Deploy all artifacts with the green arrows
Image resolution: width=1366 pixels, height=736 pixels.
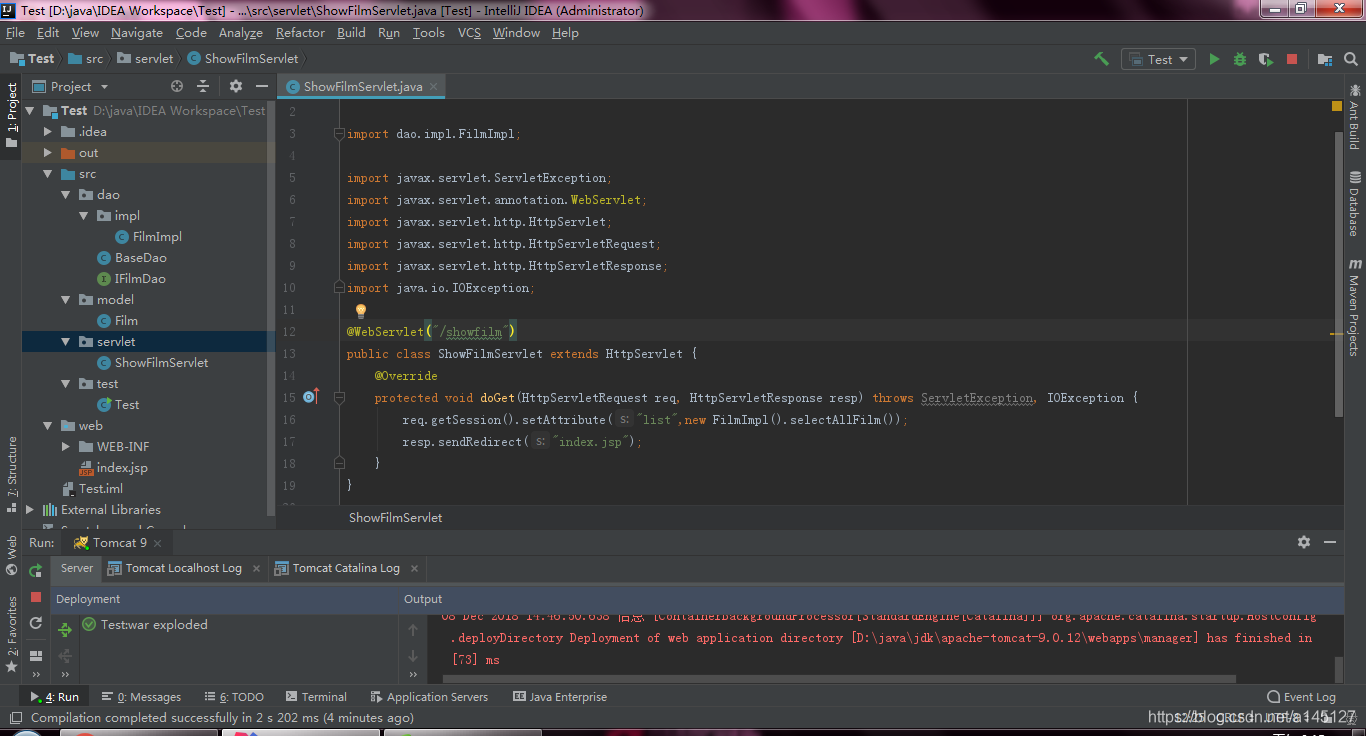point(65,630)
